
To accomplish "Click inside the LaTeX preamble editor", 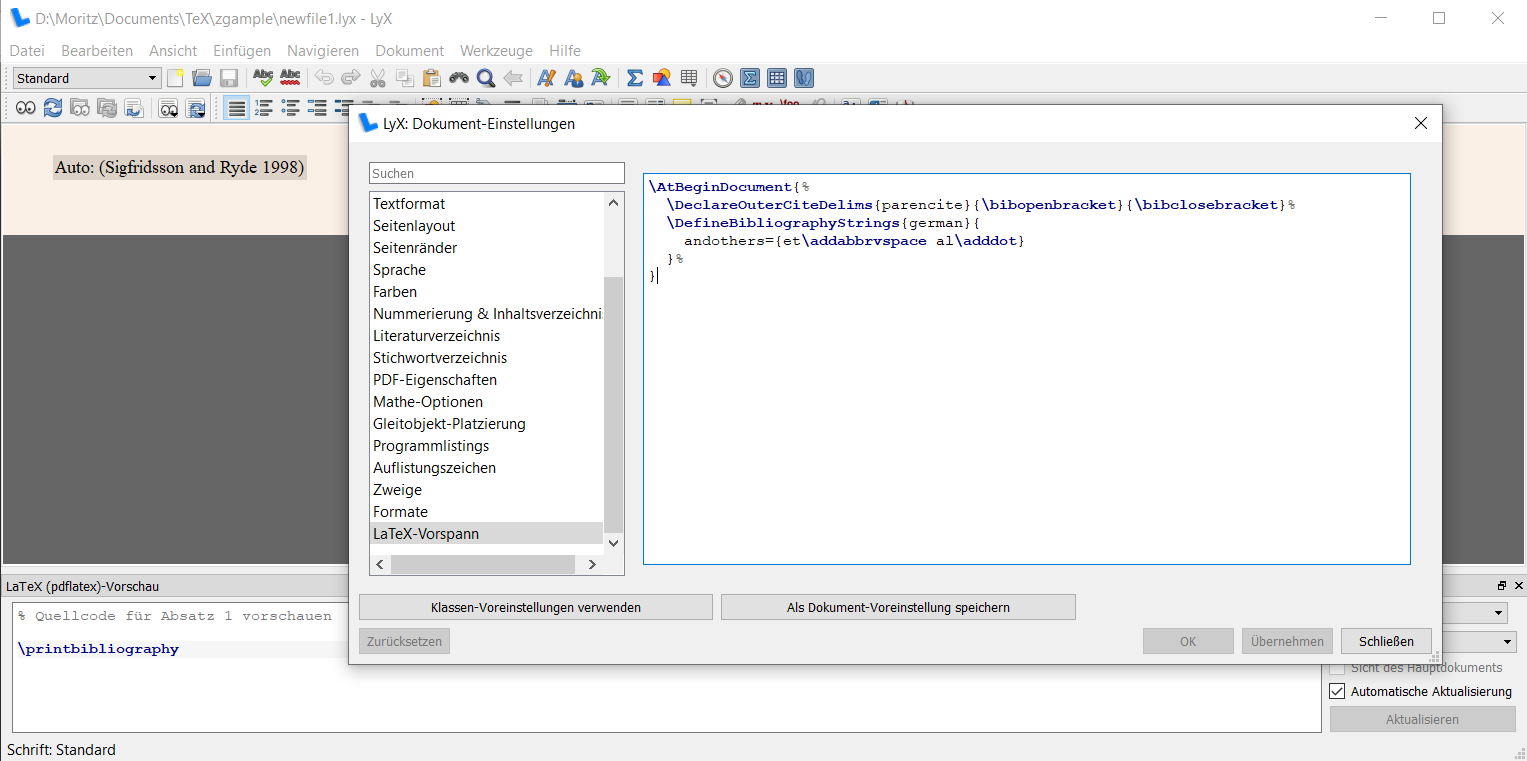I will [x=1027, y=369].
